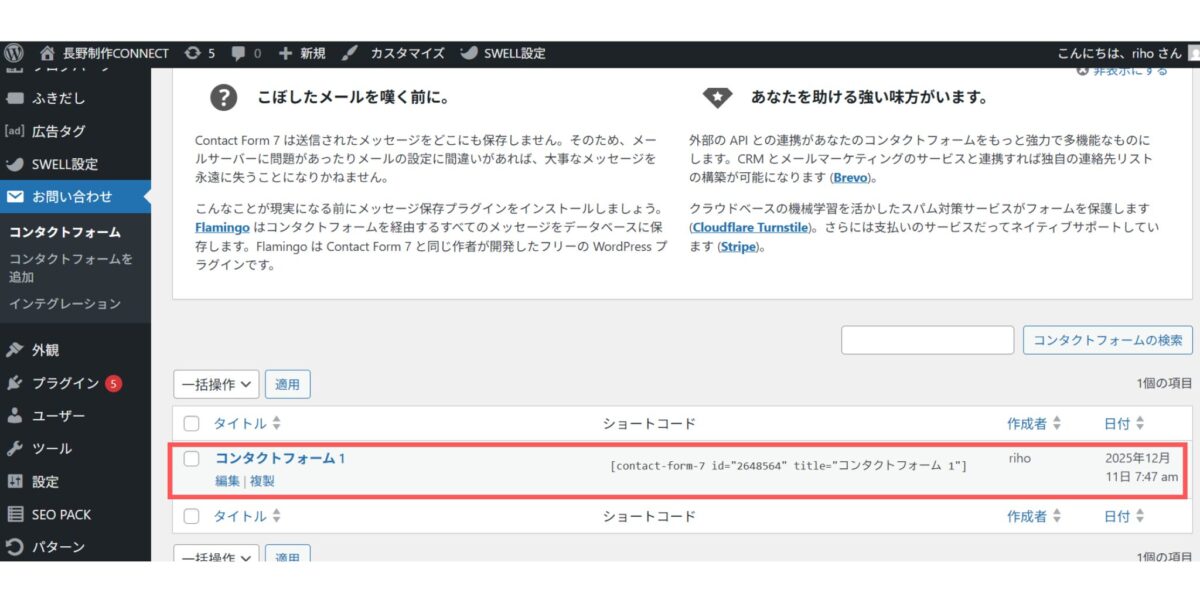Toggle the select-all checkbox in bottom row
Image resolution: width=1200 pixels, height=603 pixels.
click(x=192, y=516)
